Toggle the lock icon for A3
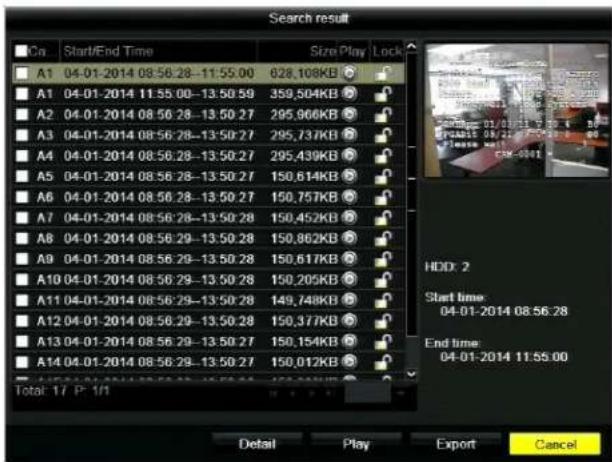The image size is (612, 462). coord(383,135)
